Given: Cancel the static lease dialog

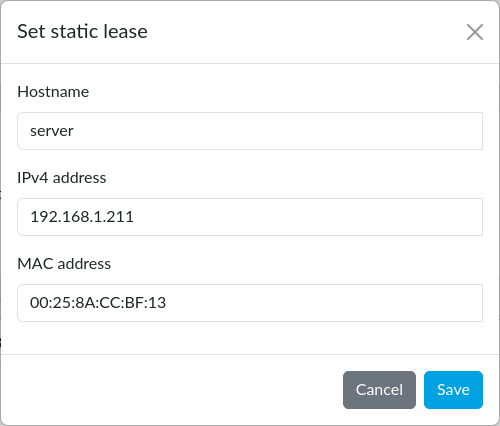Looking at the screenshot, I should click(x=379, y=390).
